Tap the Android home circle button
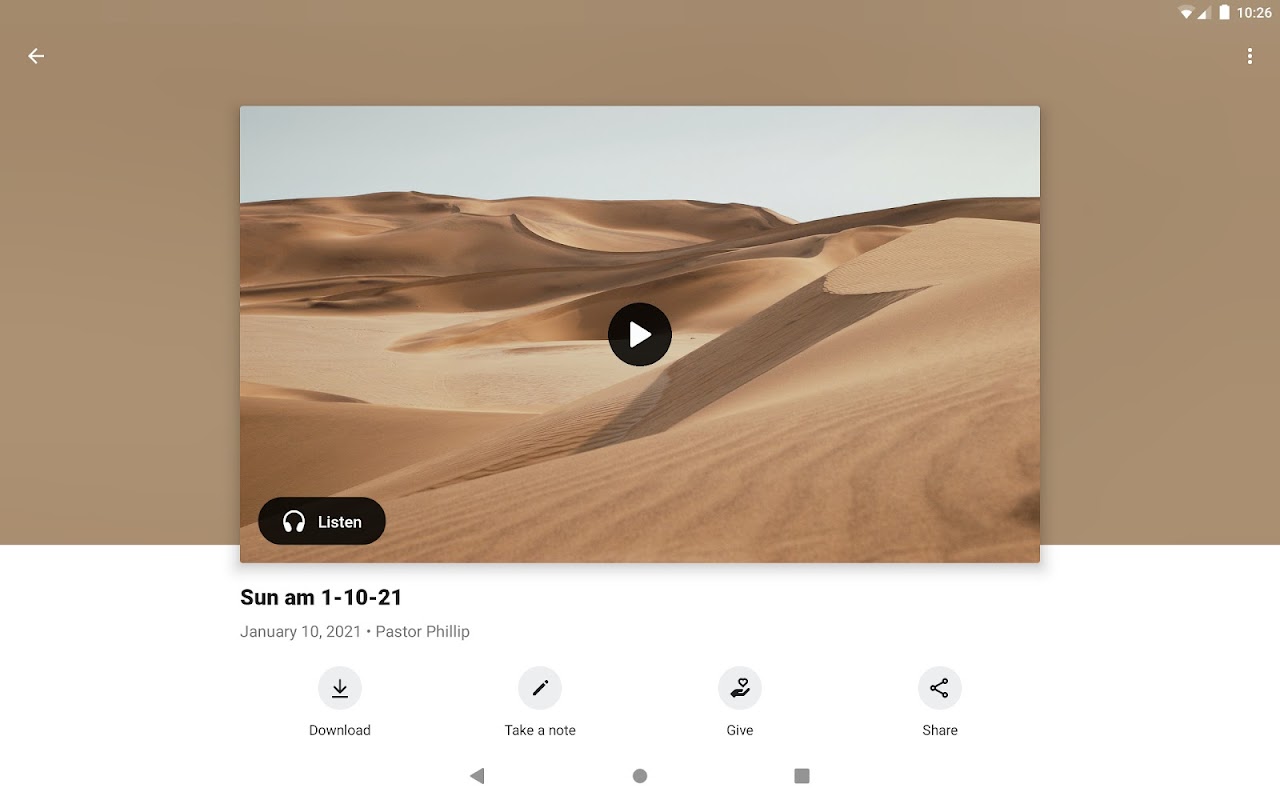The height and width of the screenshot is (800, 1280). [x=640, y=775]
